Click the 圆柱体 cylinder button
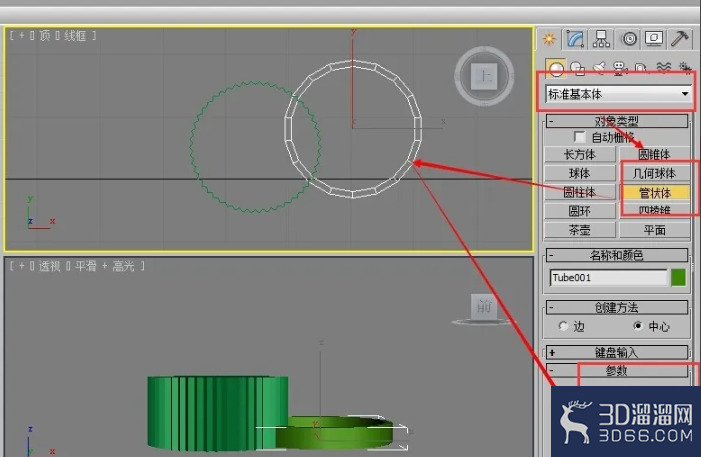The image size is (701, 457). (580, 193)
